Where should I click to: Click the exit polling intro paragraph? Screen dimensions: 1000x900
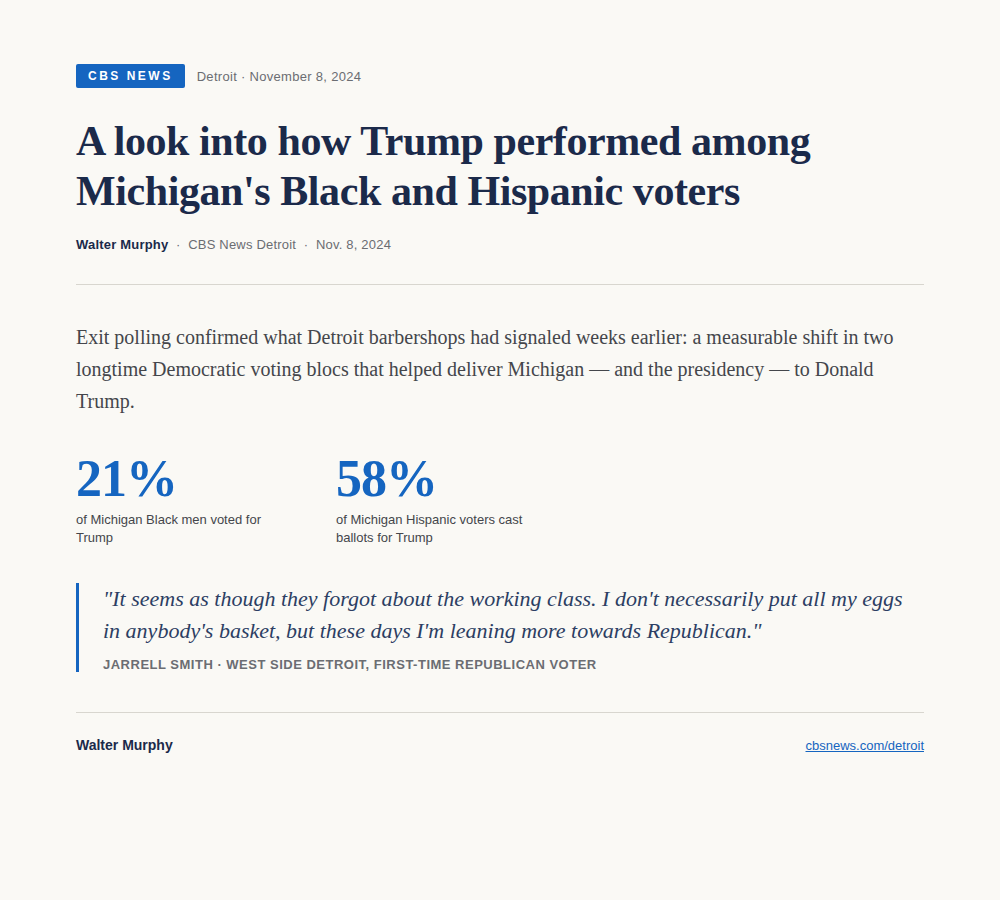485,369
